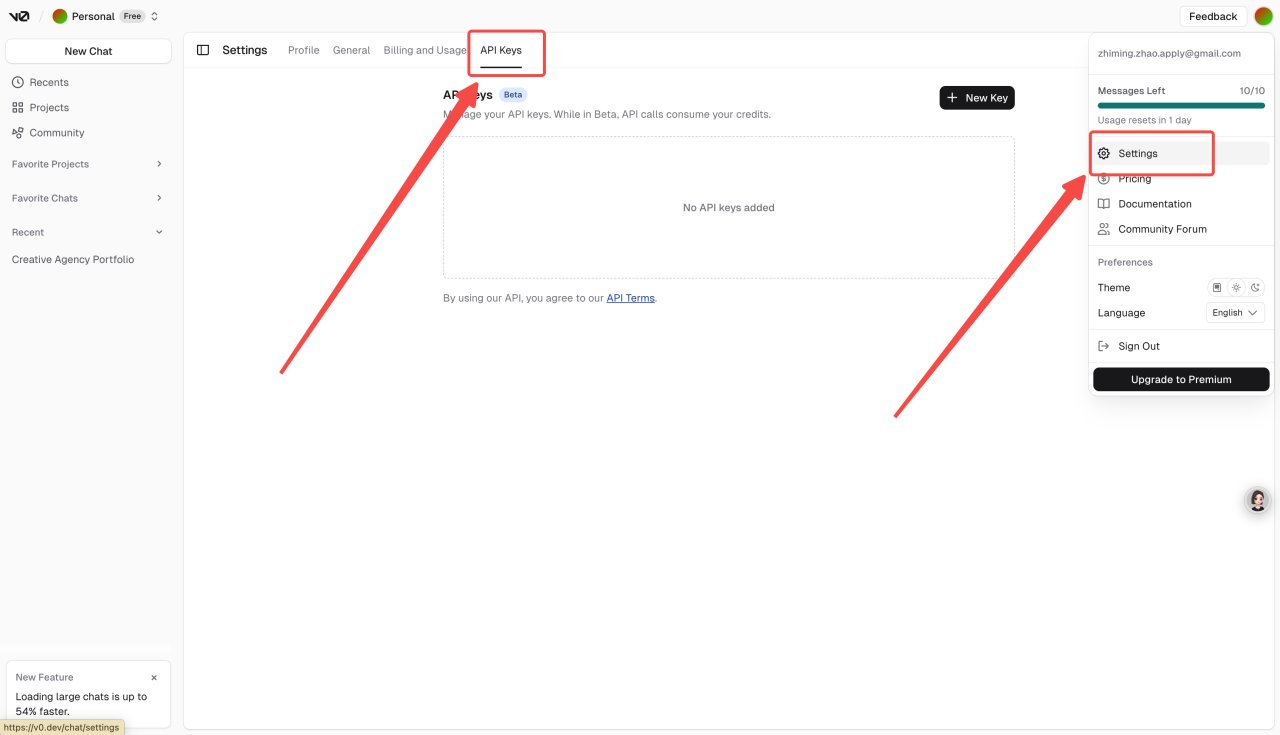Switch to the dark theme
The width and height of the screenshot is (1280, 735).
pos(1255,287)
